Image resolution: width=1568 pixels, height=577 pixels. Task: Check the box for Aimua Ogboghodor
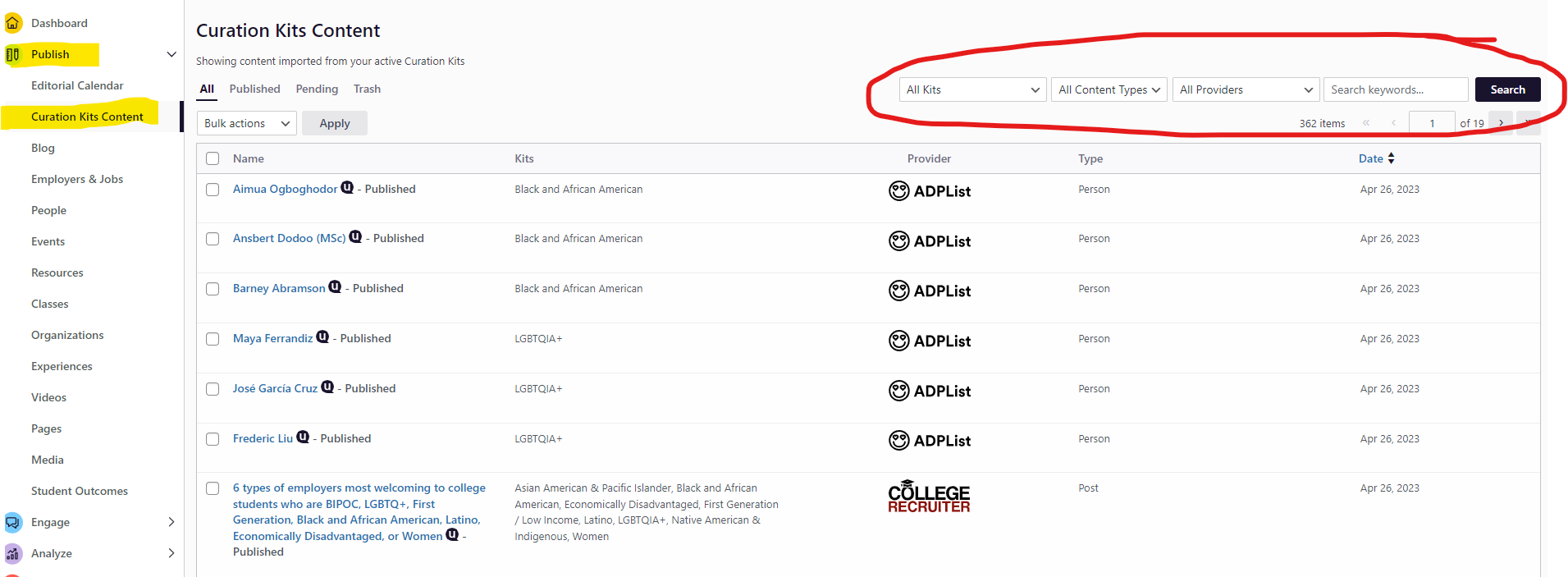point(213,190)
